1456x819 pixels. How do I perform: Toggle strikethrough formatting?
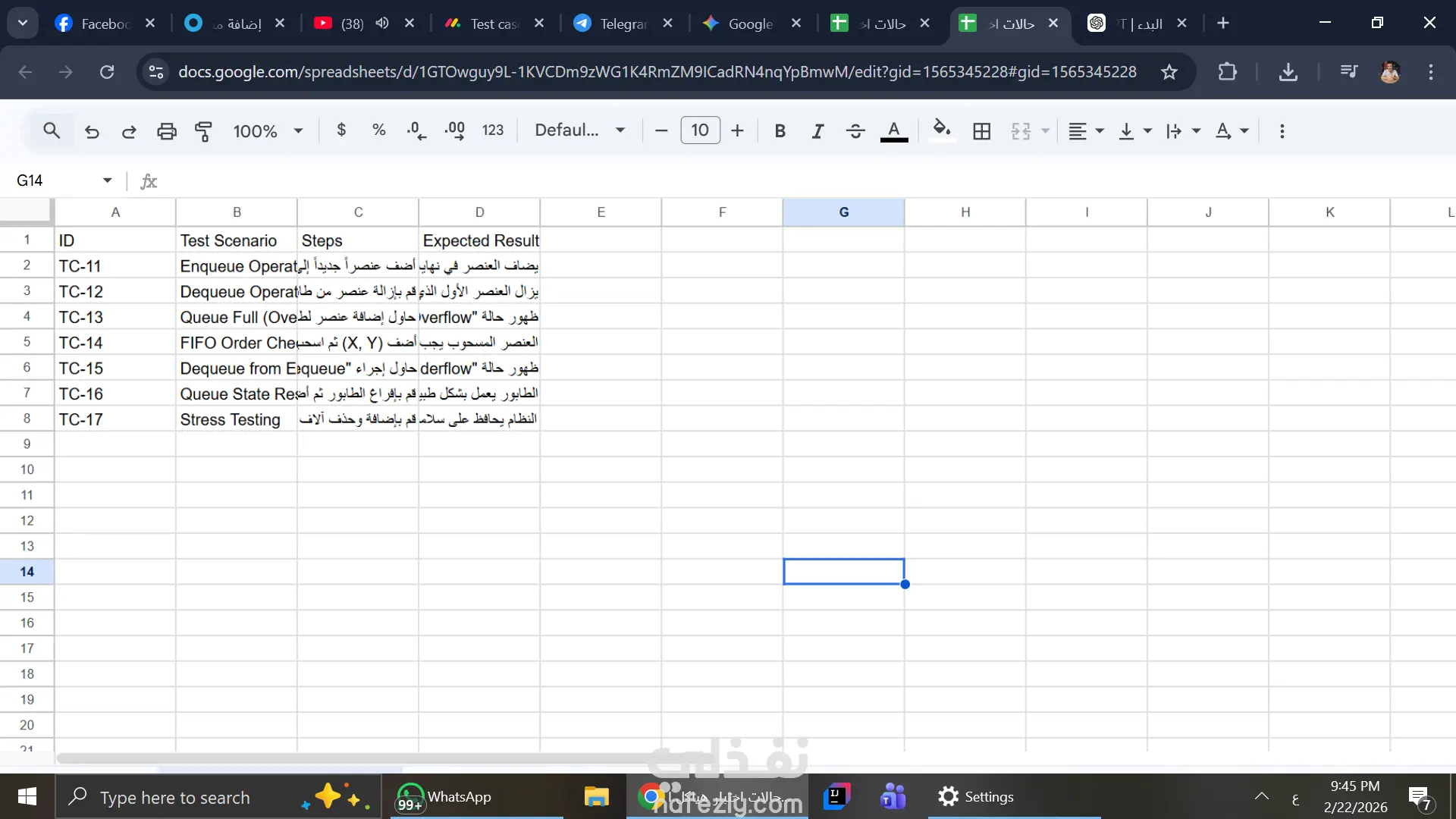(x=855, y=131)
